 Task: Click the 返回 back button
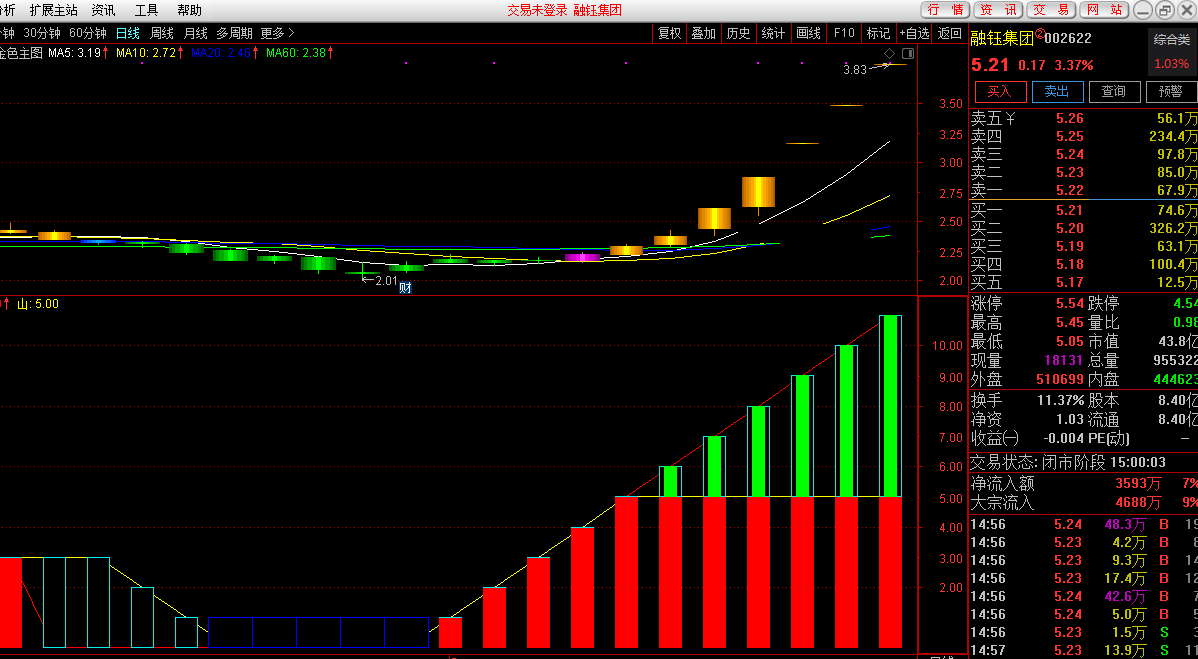pyautogui.click(x=950, y=33)
